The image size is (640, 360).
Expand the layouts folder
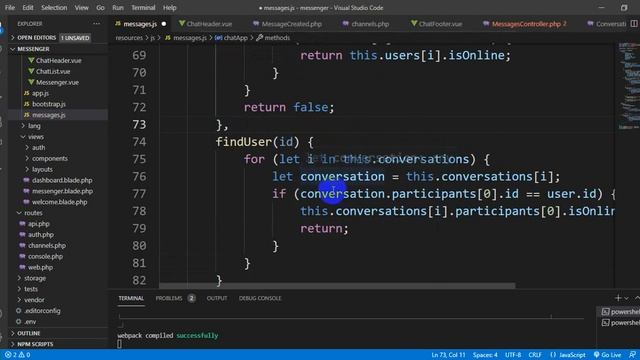click(42, 169)
